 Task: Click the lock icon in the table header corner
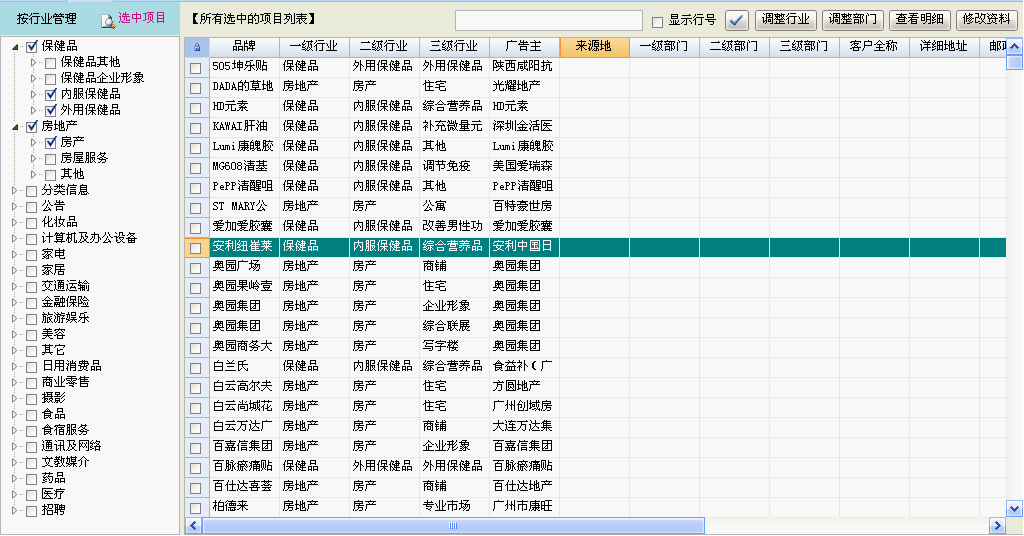(197, 47)
